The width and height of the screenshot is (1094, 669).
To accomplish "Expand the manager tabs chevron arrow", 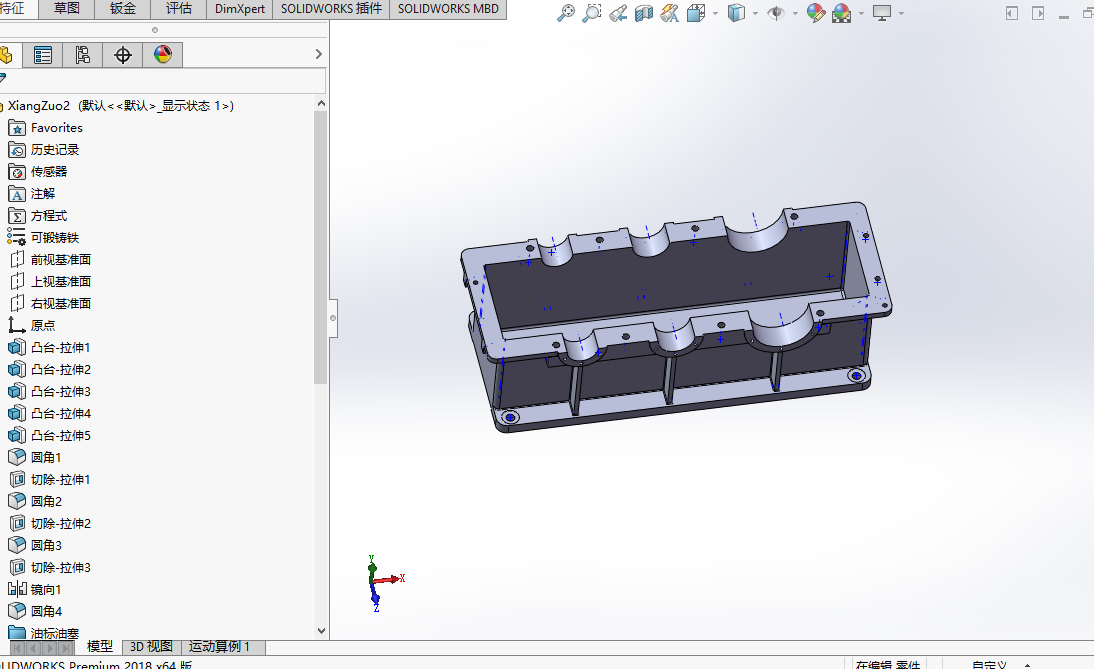I will coord(319,54).
